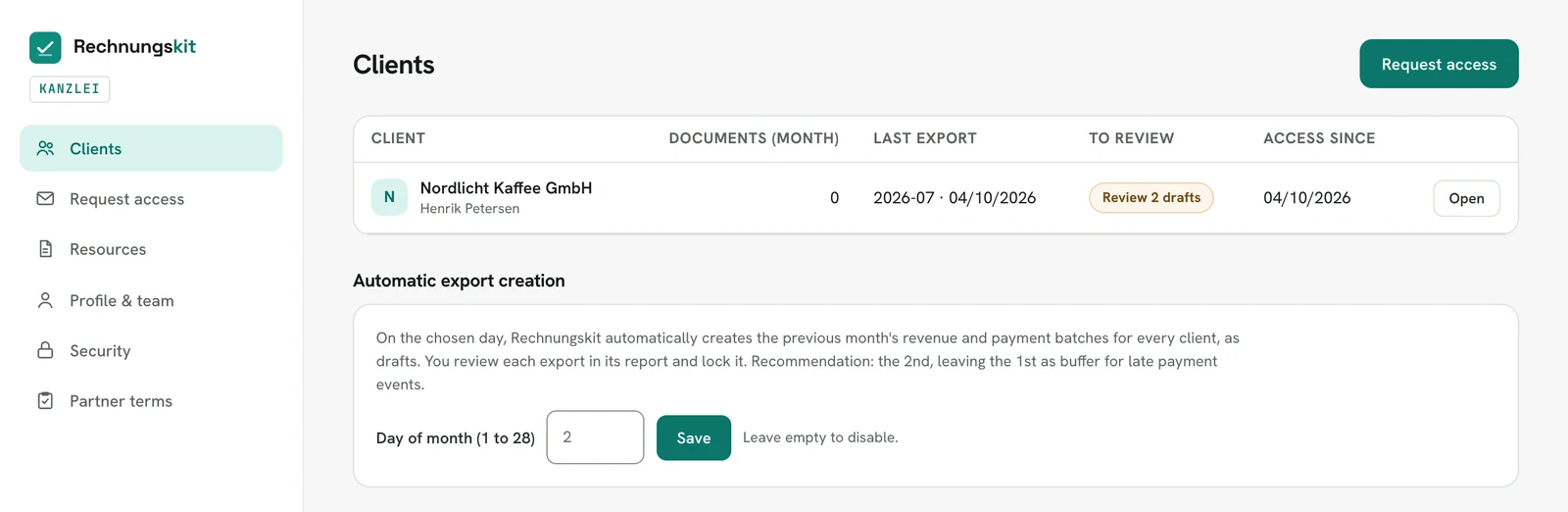The width and height of the screenshot is (1568, 512).
Task: Click the documents count 0
Action: pos(834,198)
